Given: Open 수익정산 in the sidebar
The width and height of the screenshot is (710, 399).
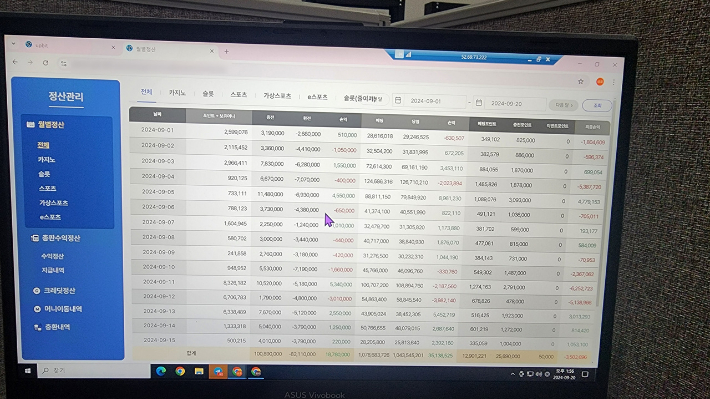Looking at the screenshot, I should [53, 256].
